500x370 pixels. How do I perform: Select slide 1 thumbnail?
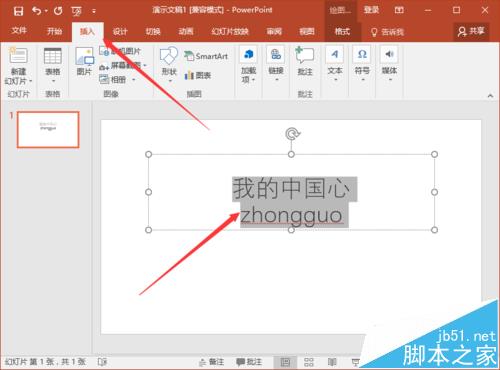pyautogui.click(x=48, y=130)
